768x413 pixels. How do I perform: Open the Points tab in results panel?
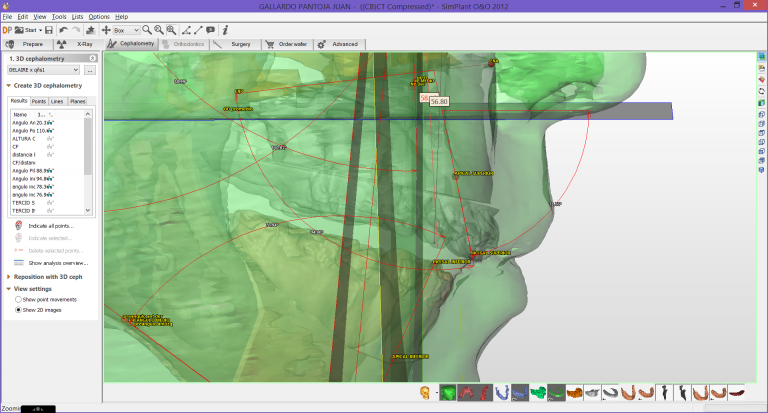(x=39, y=101)
